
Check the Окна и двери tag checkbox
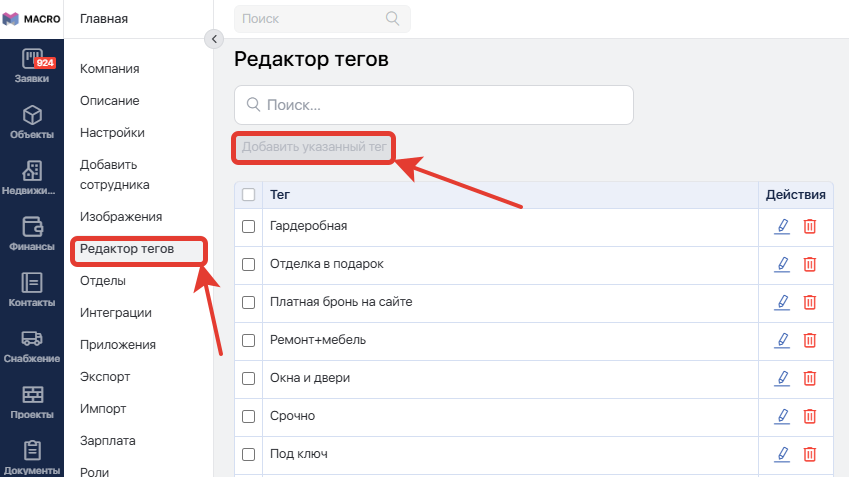tap(249, 378)
